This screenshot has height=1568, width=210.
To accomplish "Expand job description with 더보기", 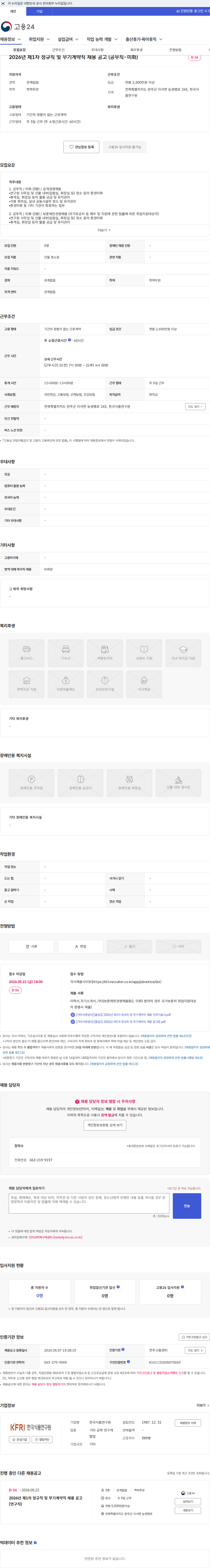I will point(104,230).
